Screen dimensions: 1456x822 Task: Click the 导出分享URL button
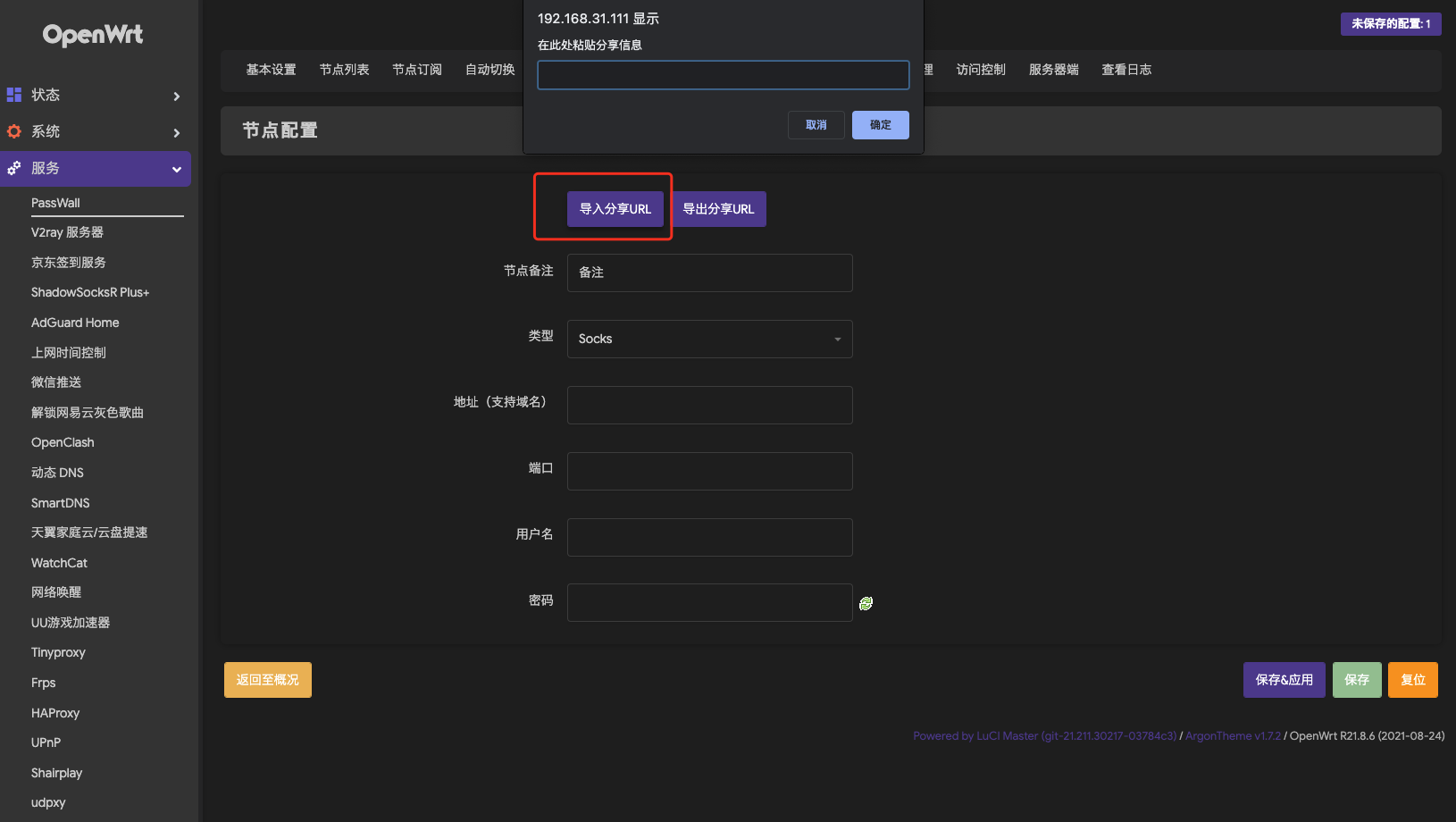tap(719, 208)
